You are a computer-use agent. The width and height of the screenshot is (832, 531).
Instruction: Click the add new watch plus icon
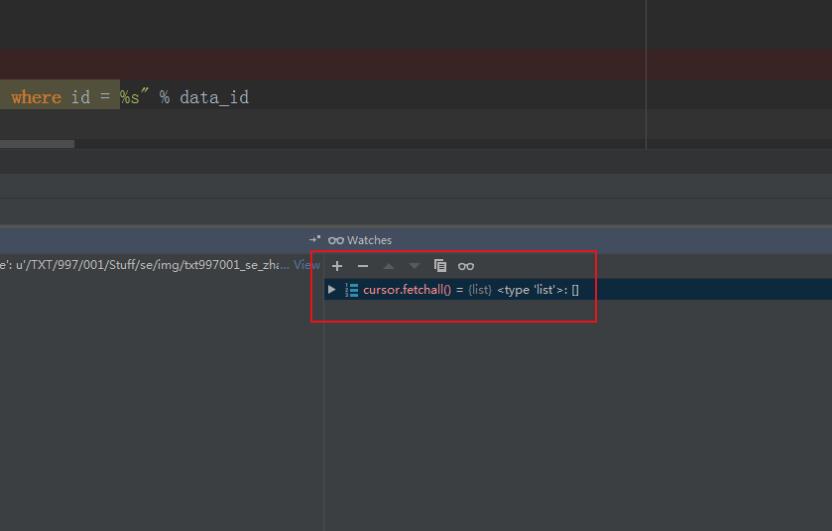[x=337, y=266]
